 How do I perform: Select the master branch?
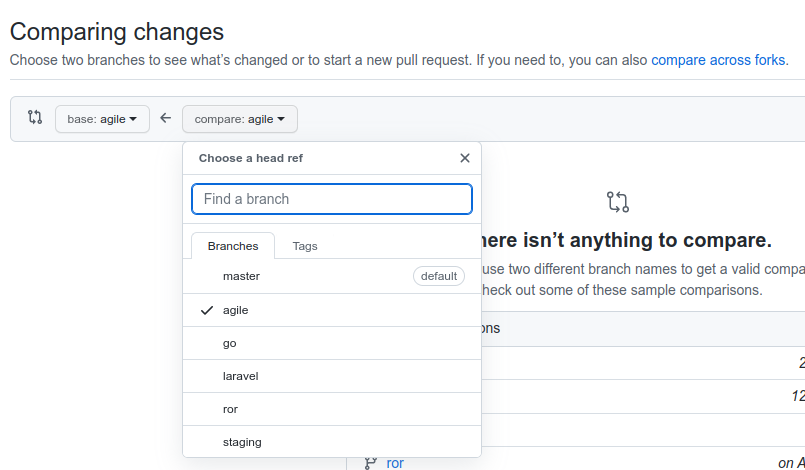[241, 276]
